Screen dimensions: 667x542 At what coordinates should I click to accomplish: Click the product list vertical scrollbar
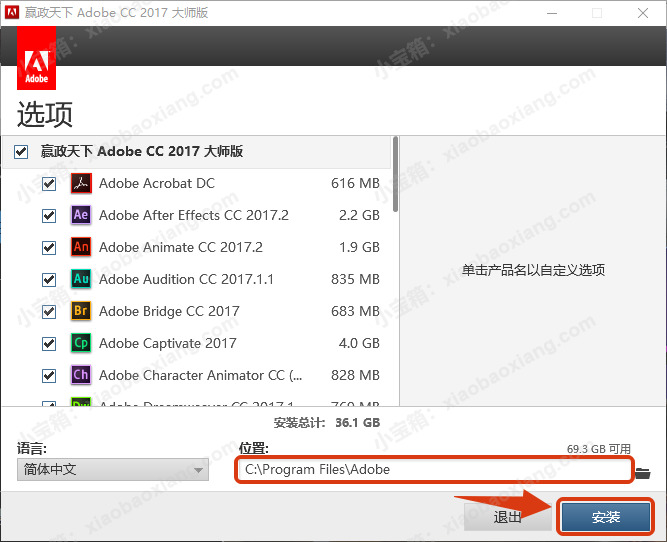(395, 176)
